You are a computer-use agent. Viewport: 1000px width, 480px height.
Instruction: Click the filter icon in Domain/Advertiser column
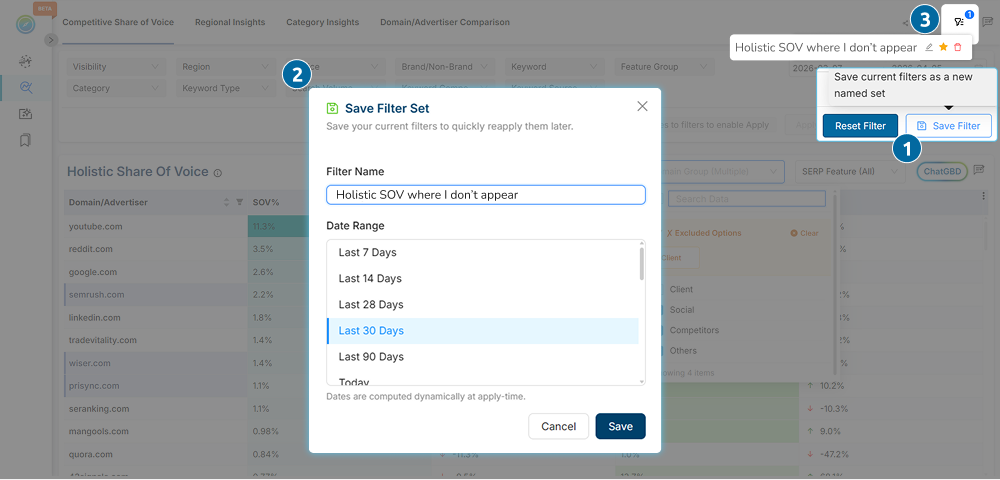[239, 203]
